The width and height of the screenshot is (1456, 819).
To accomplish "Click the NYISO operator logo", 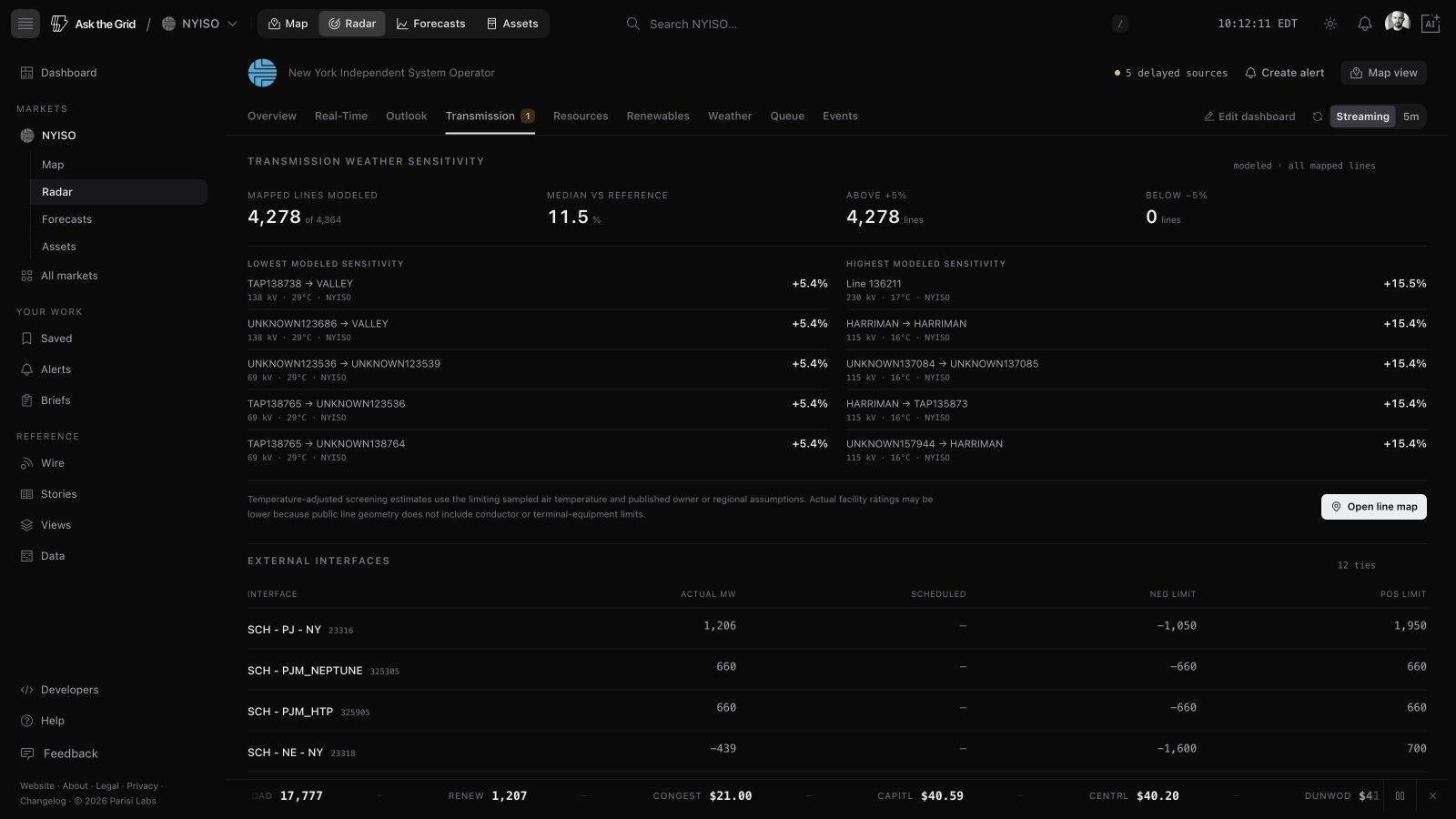I will 262,73.
